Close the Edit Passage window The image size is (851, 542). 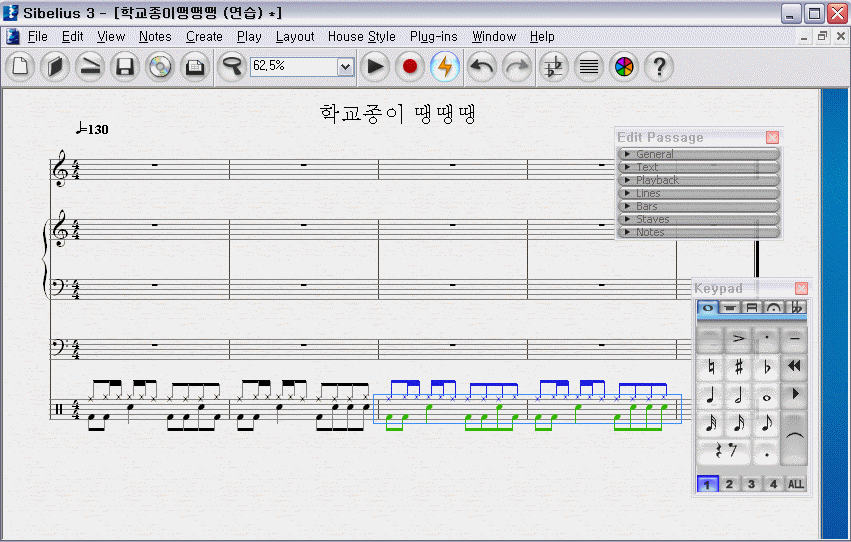point(772,137)
